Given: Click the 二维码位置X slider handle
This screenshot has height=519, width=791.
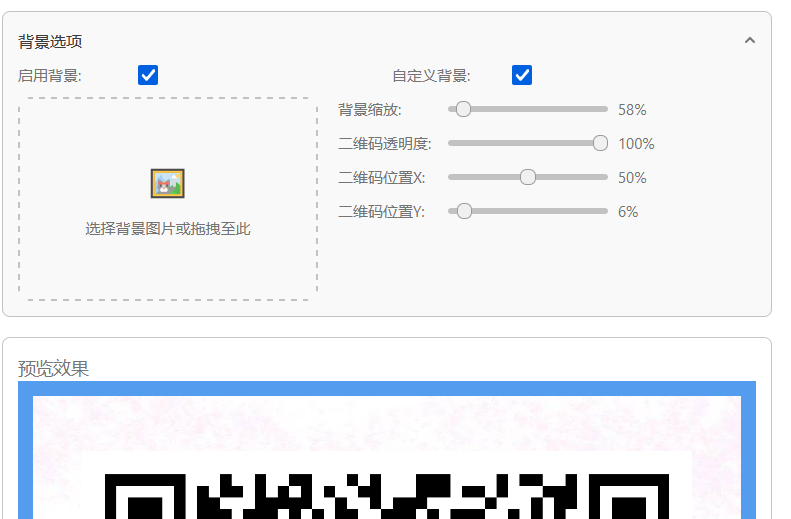Looking at the screenshot, I should pos(528,177).
